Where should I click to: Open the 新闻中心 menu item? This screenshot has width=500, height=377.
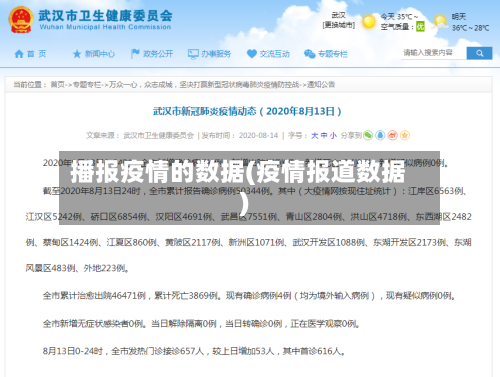coord(100,54)
